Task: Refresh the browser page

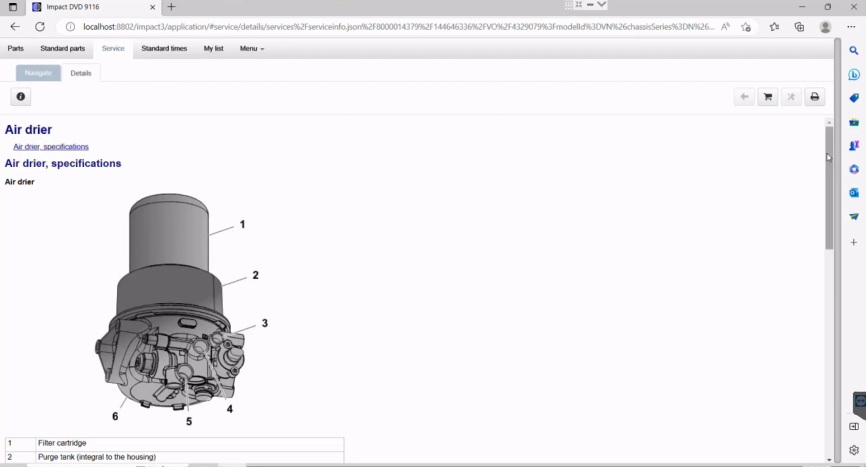Action: (x=40, y=27)
